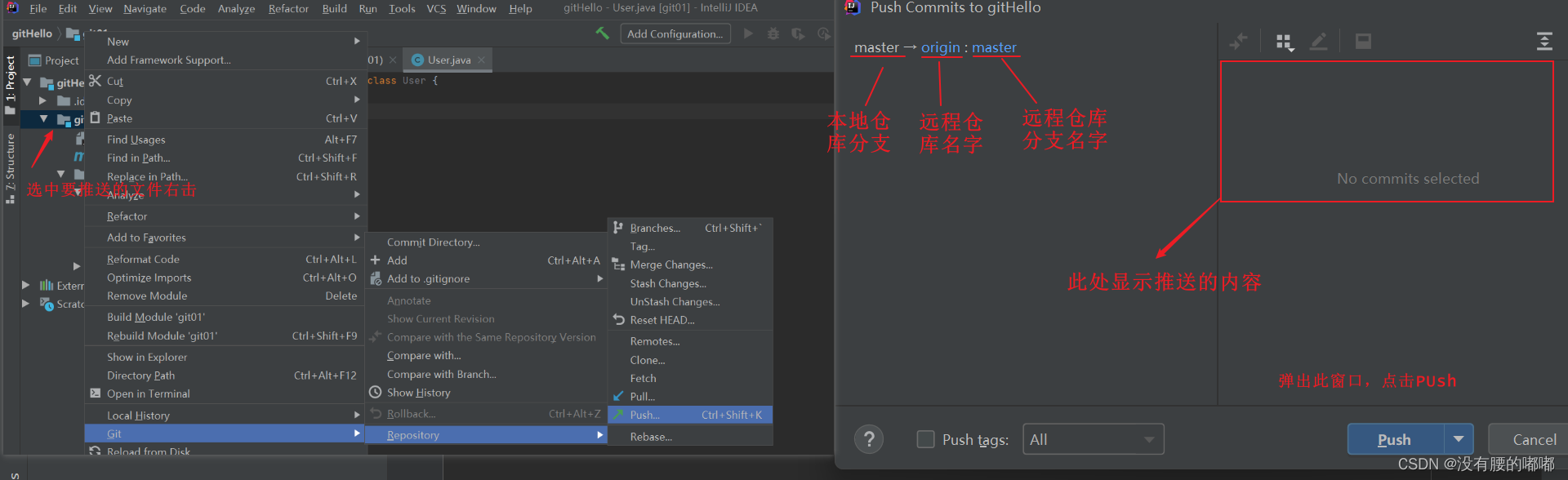Image resolution: width=1568 pixels, height=480 pixels.
Task: Choose Remove Module in context menu
Action: point(225,296)
